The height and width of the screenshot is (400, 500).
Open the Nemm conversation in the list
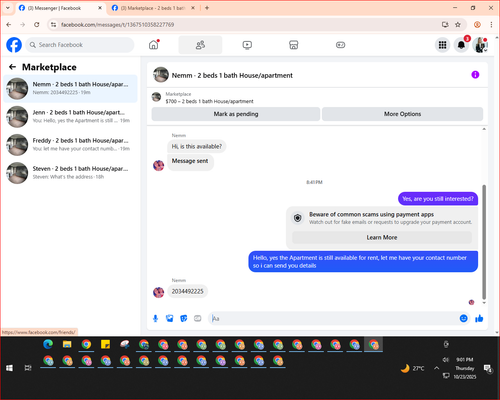click(x=70, y=88)
